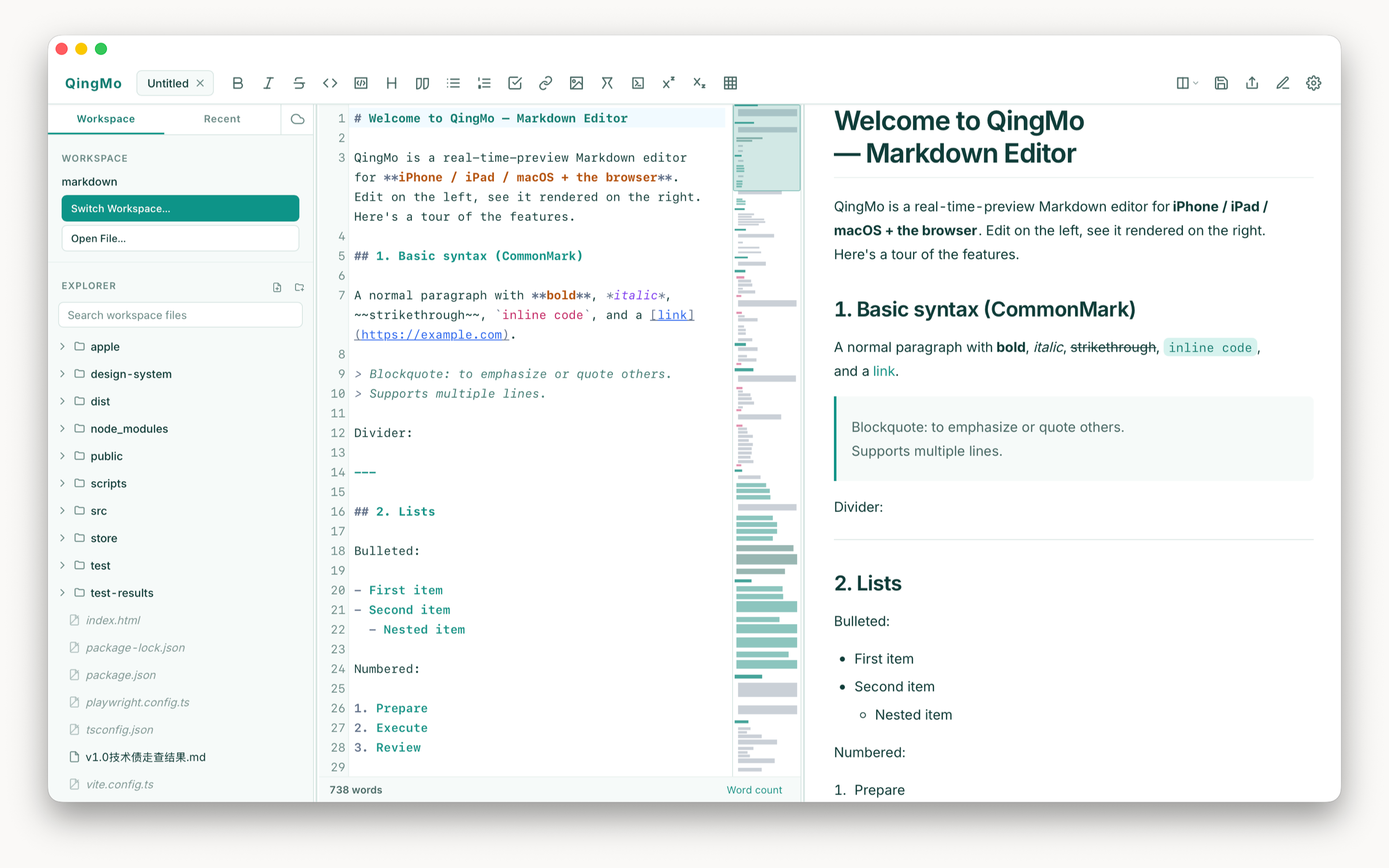Expand the scripts folder chevron
The image size is (1389, 868).
tap(63, 483)
